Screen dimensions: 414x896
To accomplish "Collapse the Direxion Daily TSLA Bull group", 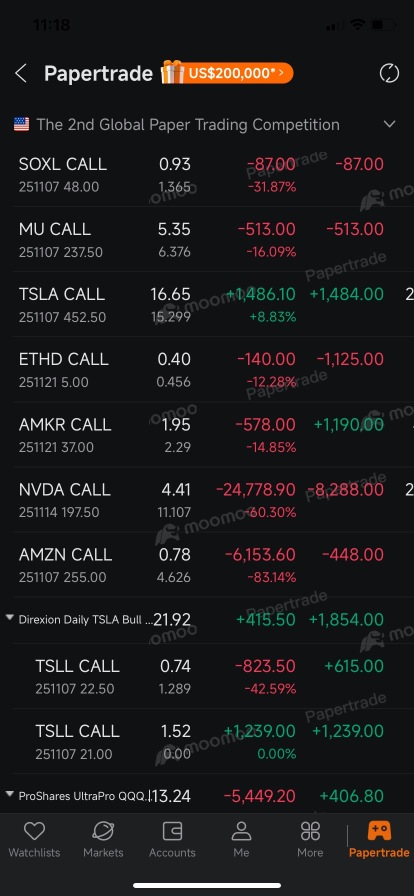I will coord(9,618).
